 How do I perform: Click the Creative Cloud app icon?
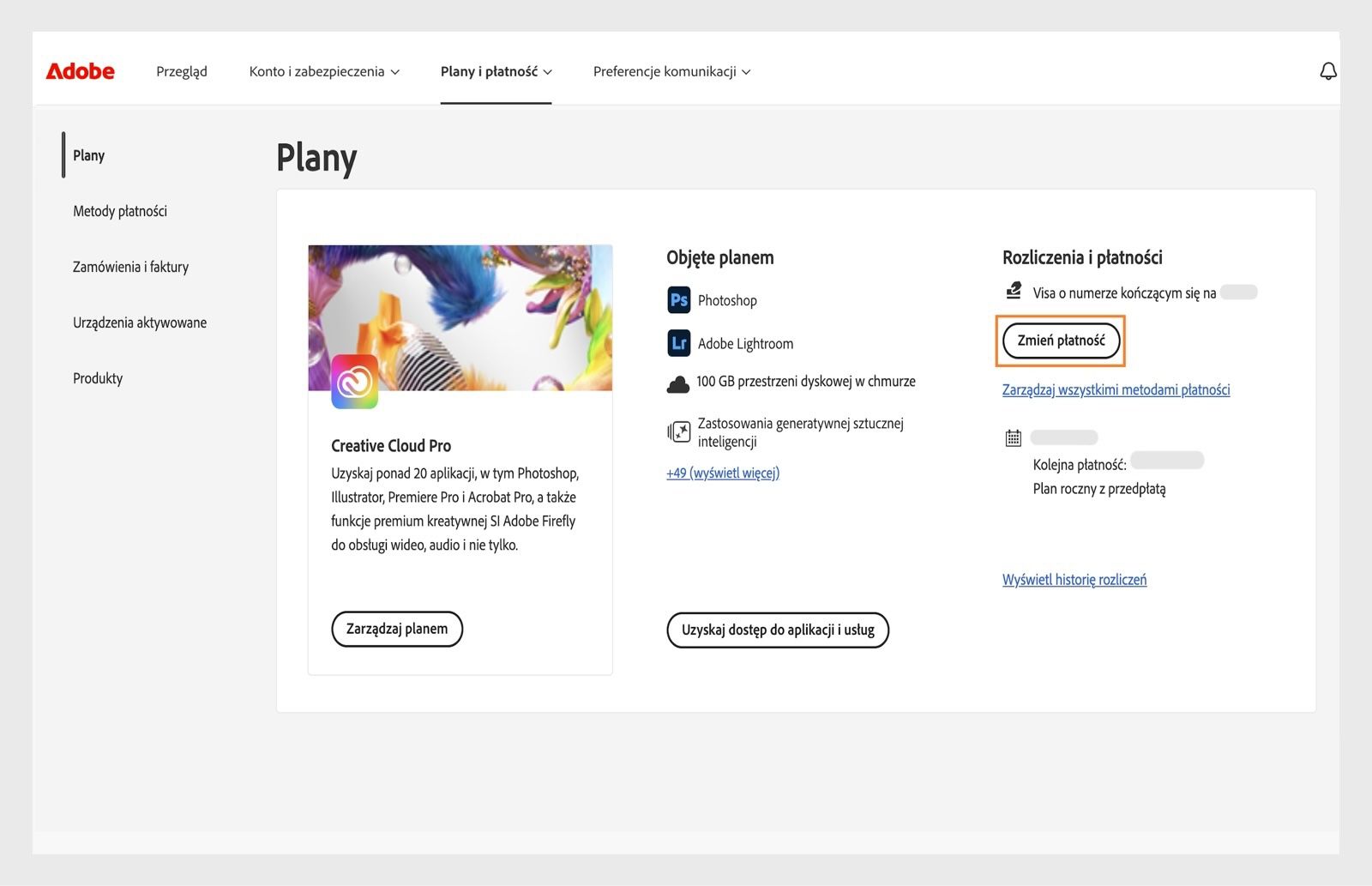click(x=354, y=382)
